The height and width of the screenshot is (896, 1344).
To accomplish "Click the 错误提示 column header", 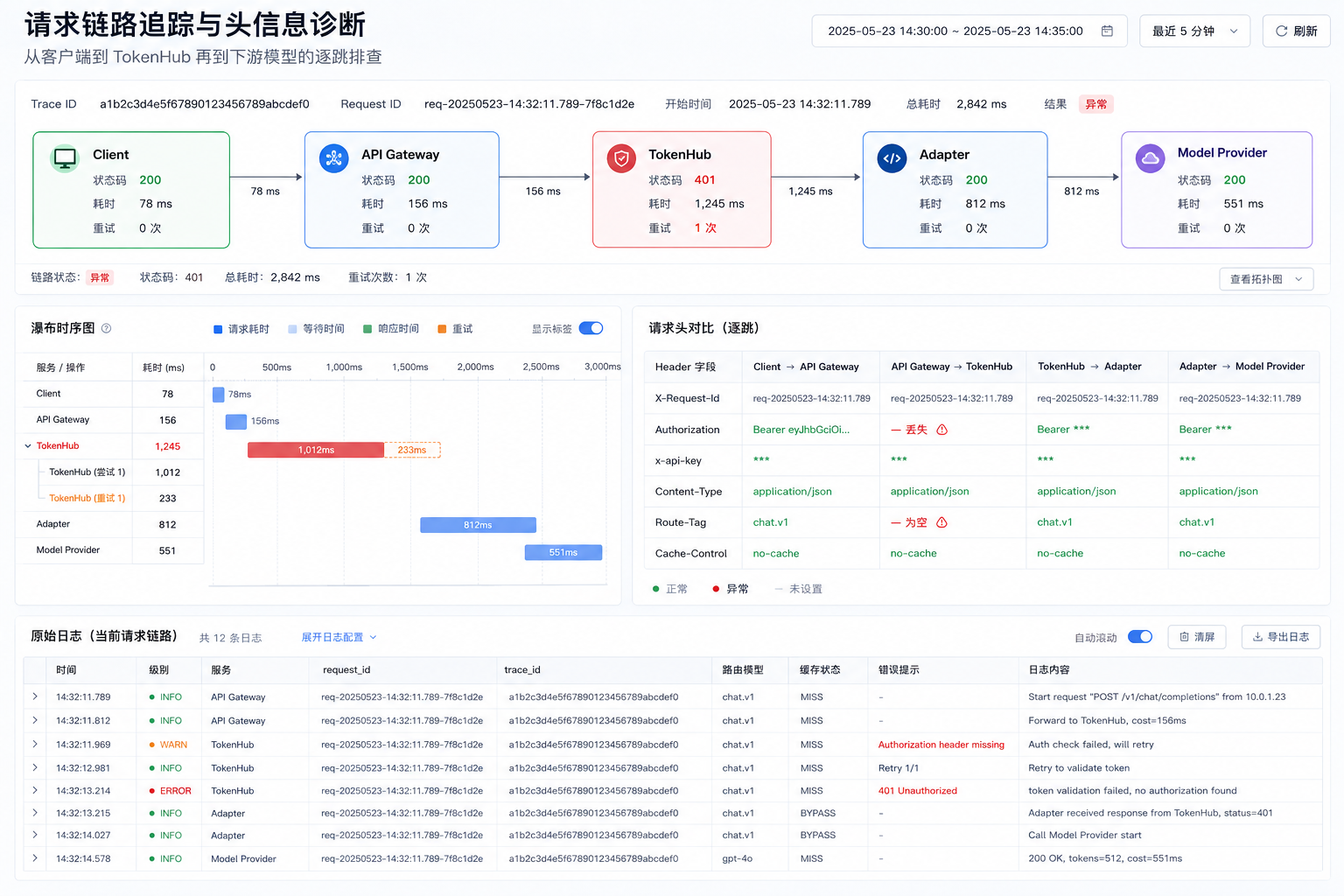I will pyautogui.click(x=899, y=670).
